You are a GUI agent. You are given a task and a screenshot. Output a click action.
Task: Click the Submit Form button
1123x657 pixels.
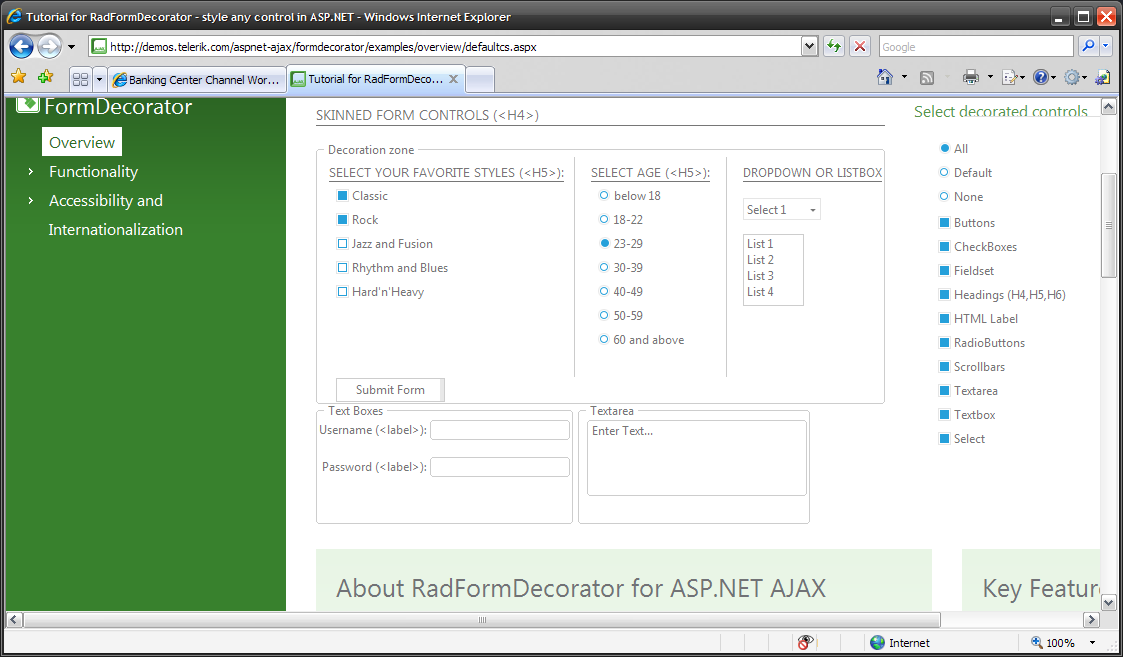390,390
